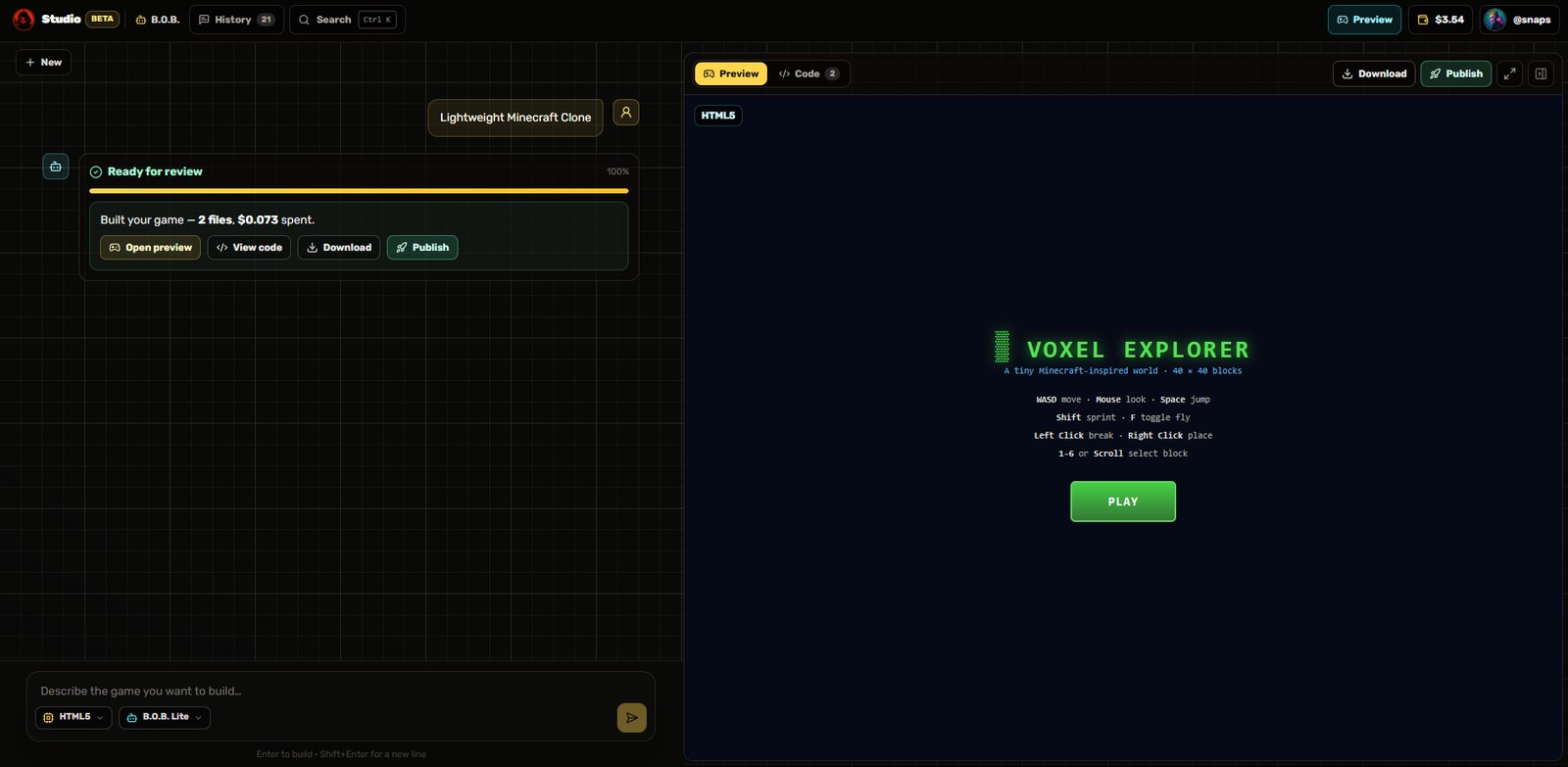Switch to the Code tab
Viewport: 1568px width, 767px height.
808,74
